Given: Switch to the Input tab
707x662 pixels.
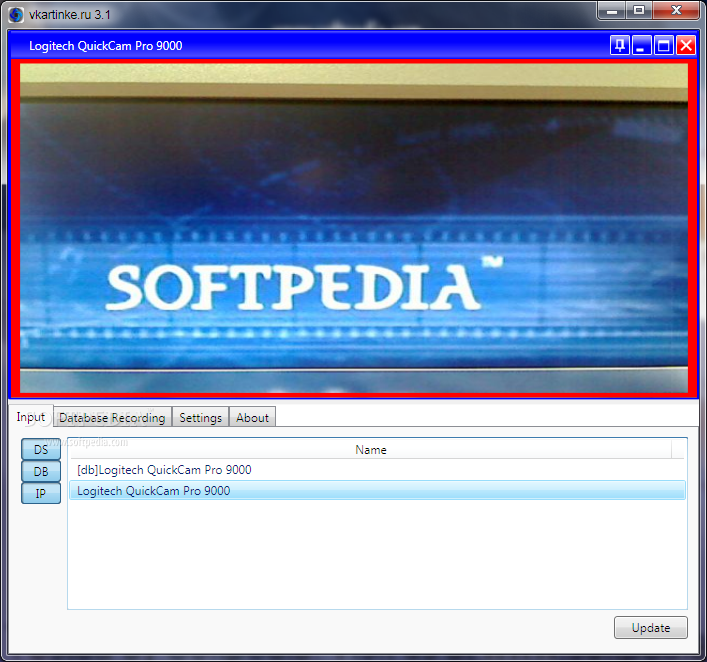Looking at the screenshot, I should pyautogui.click(x=31, y=417).
